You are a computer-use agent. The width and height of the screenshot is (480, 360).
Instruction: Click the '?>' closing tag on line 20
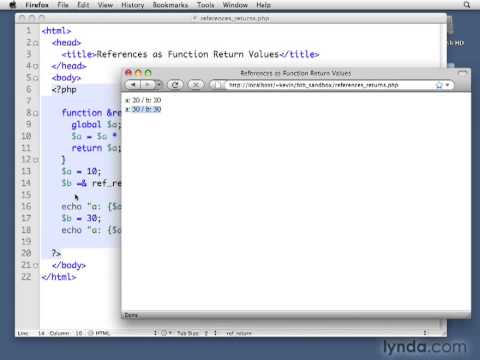click(x=56, y=253)
